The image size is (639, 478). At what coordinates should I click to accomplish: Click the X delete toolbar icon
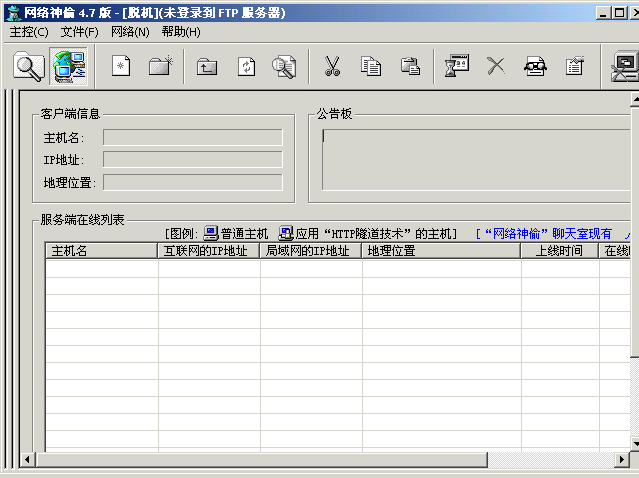[496, 67]
